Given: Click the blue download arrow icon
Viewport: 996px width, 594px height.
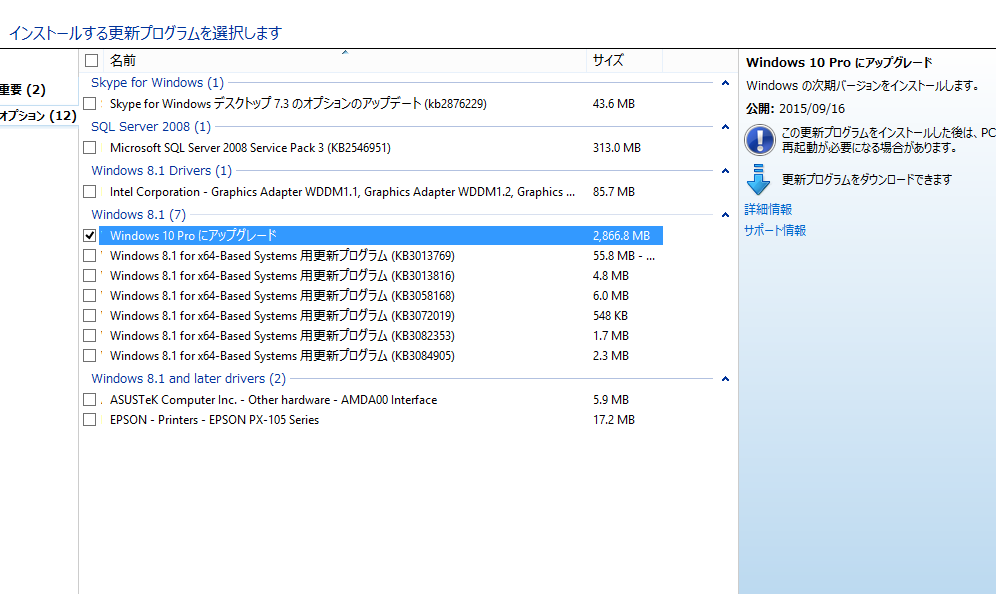Looking at the screenshot, I should coord(758,179).
